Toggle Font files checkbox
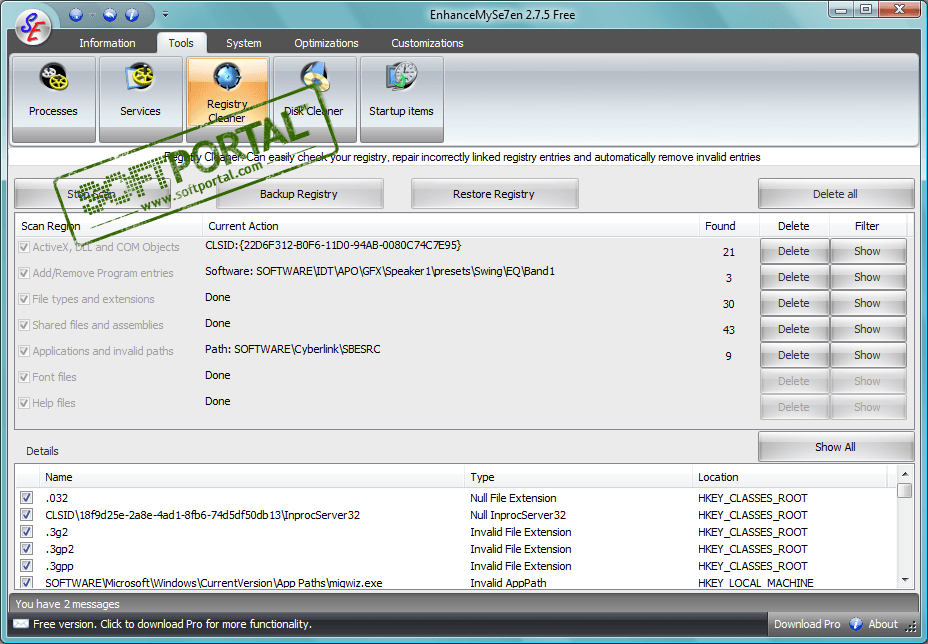 click(x=24, y=377)
